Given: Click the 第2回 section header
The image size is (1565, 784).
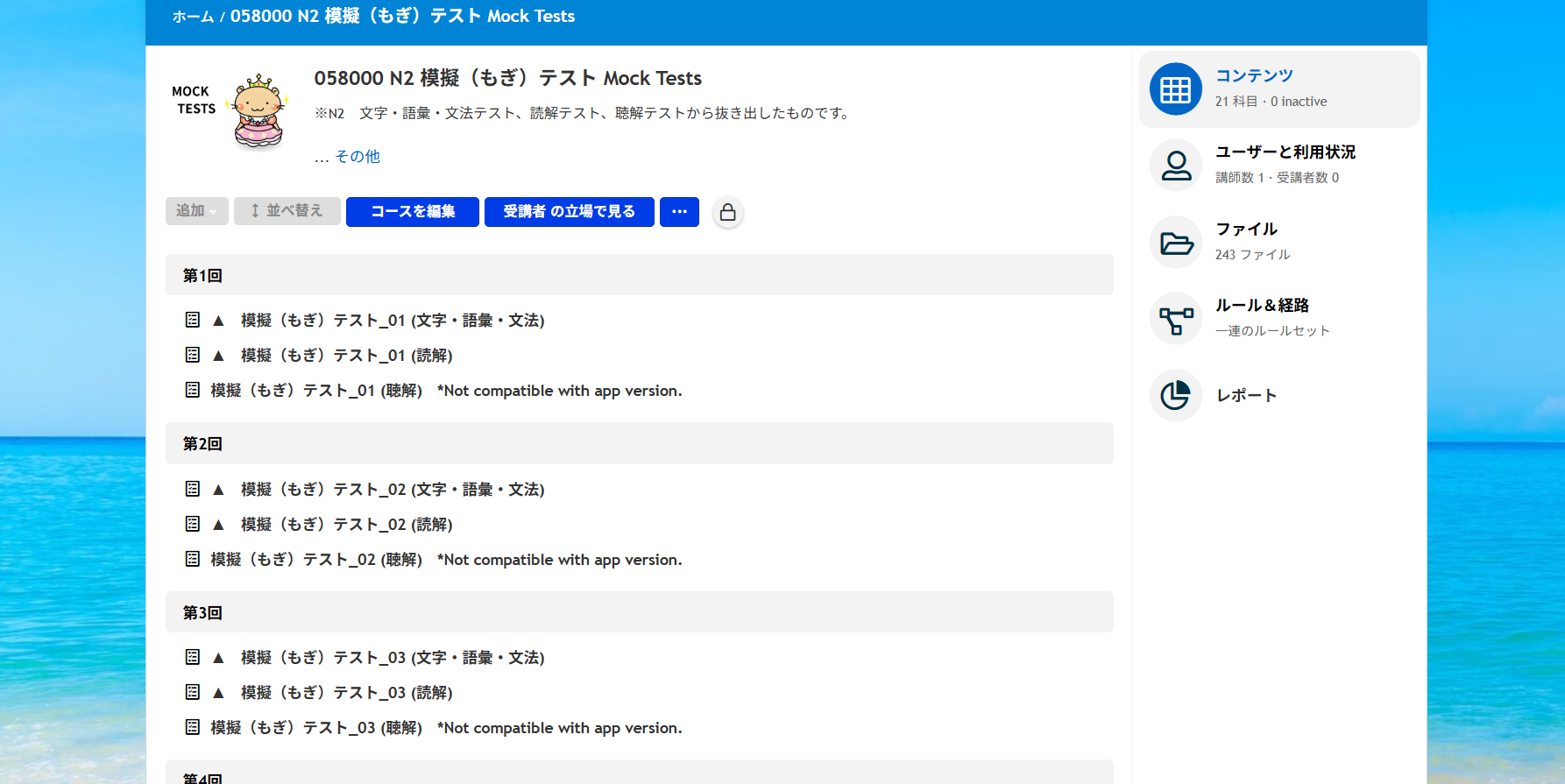Looking at the screenshot, I should [202, 444].
